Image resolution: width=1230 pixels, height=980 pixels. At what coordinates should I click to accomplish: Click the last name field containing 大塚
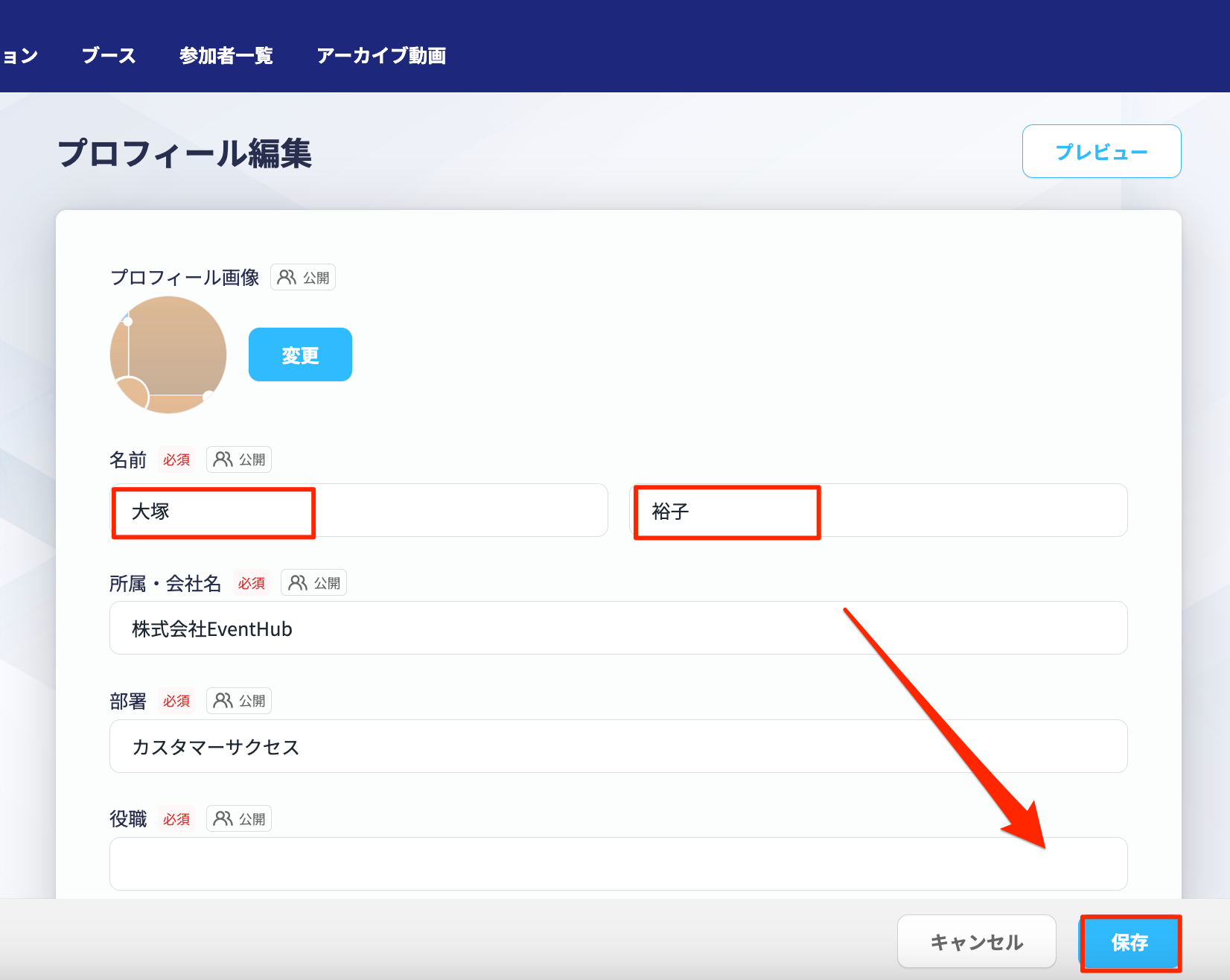tap(359, 511)
